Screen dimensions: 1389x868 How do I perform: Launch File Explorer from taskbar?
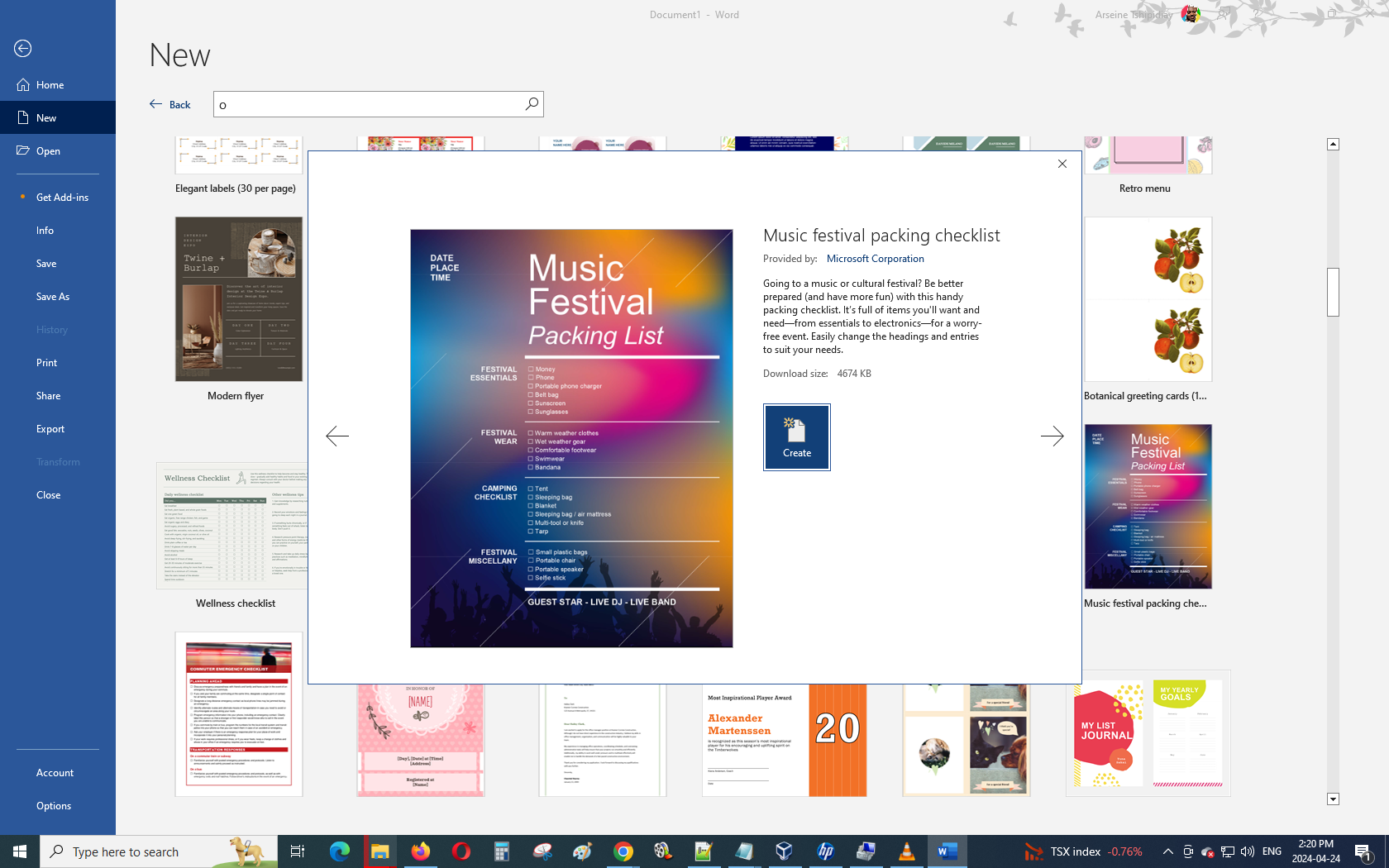(x=379, y=851)
